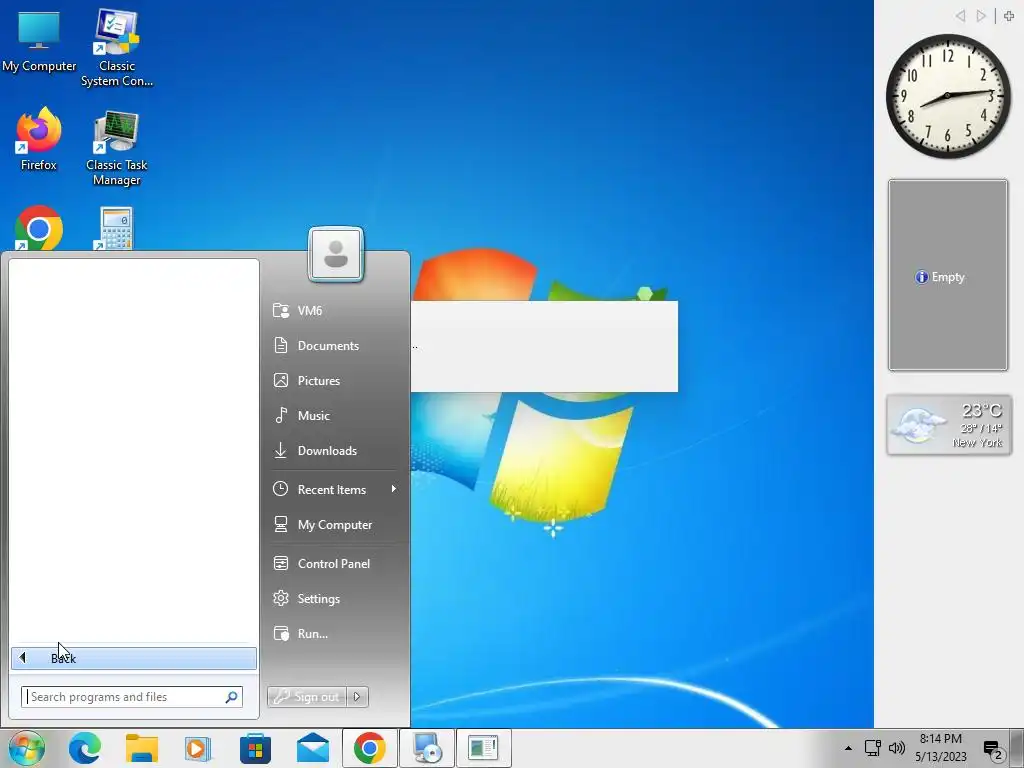Screen dimensions: 1024x768
Task: Open Downloads from the Start menu
Action: (x=335, y=451)
